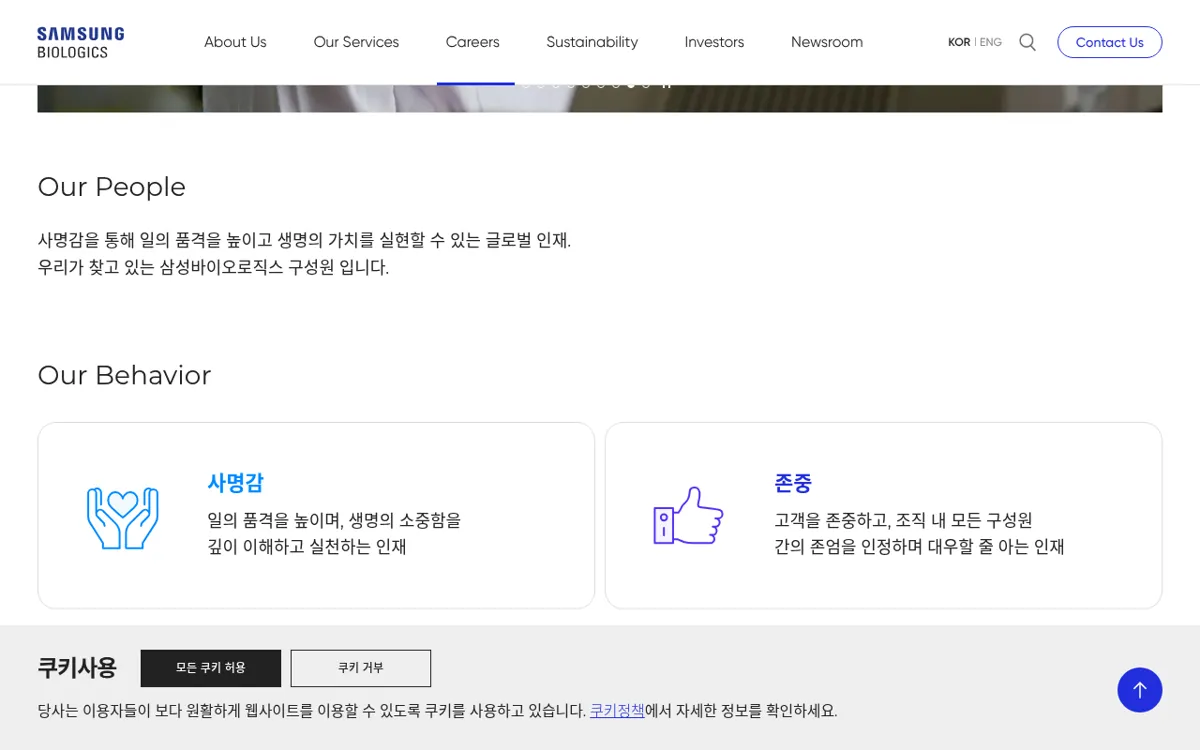This screenshot has height=750, width=1200.
Task: Switch language to KOR
Action: point(959,42)
